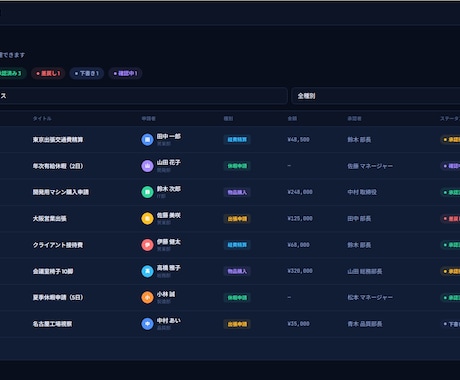Click approver 中村 取締役

(362, 192)
